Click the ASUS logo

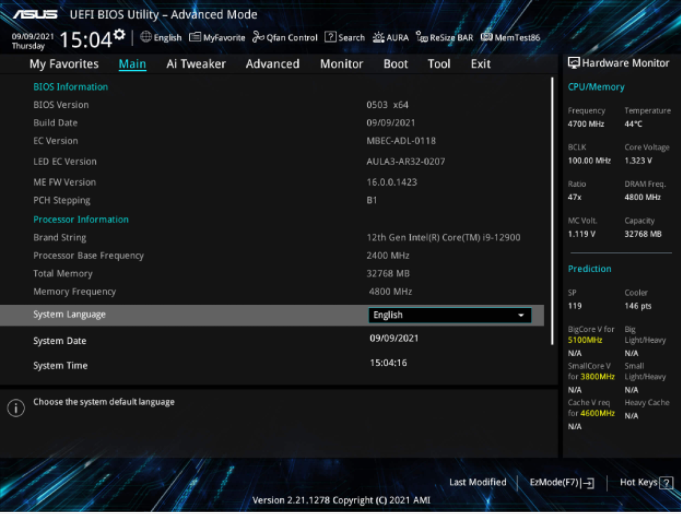click(35, 15)
